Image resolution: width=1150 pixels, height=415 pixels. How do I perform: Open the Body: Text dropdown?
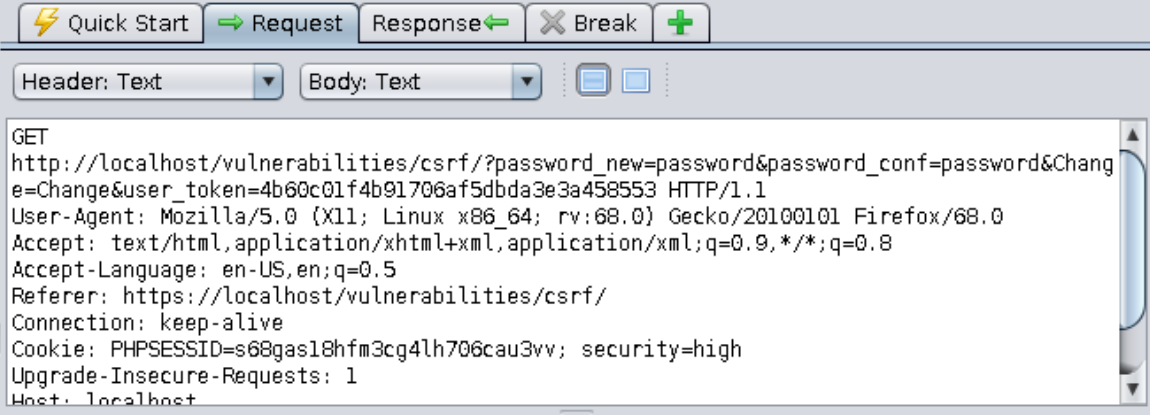click(x=420, y=82)
